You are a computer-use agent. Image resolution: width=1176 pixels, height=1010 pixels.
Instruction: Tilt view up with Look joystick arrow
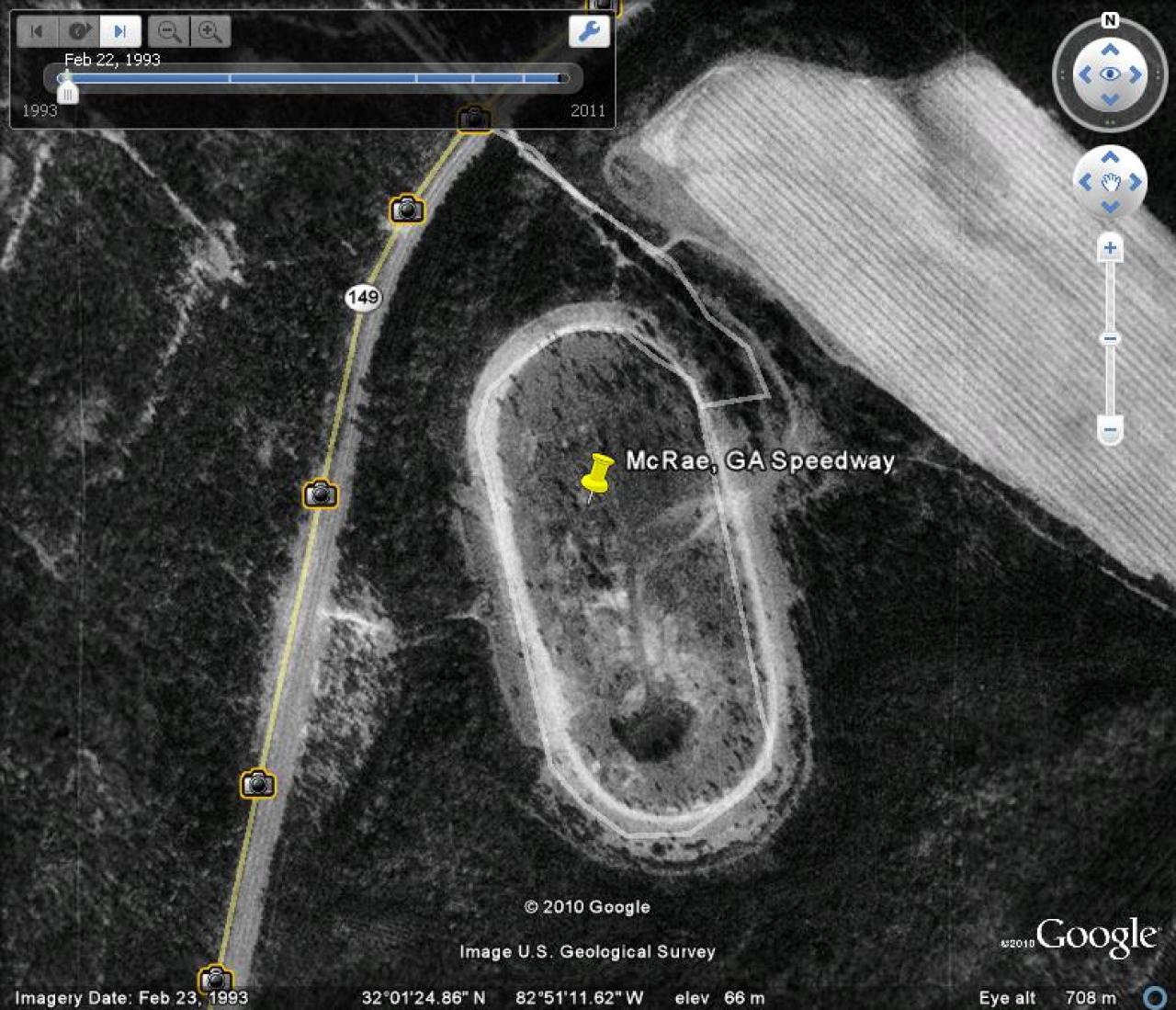pyautogui.click(x=1110, y=51)
